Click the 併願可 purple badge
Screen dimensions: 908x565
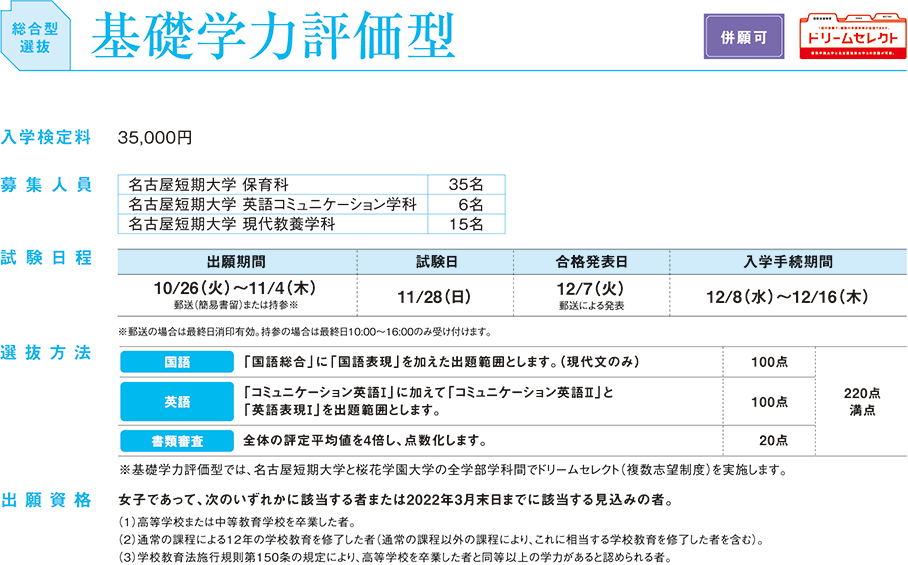[744, 36]
